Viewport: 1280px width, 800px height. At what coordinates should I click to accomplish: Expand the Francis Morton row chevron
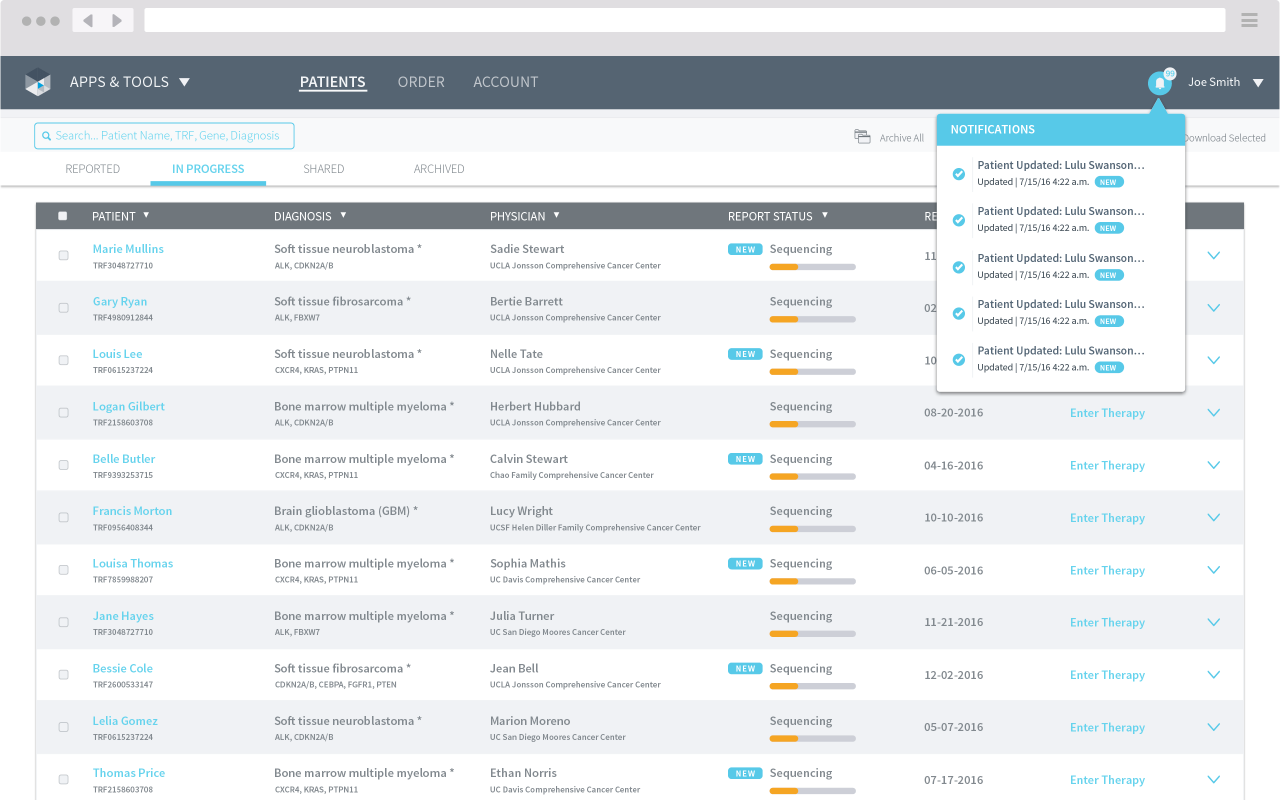coord(1214,518)
